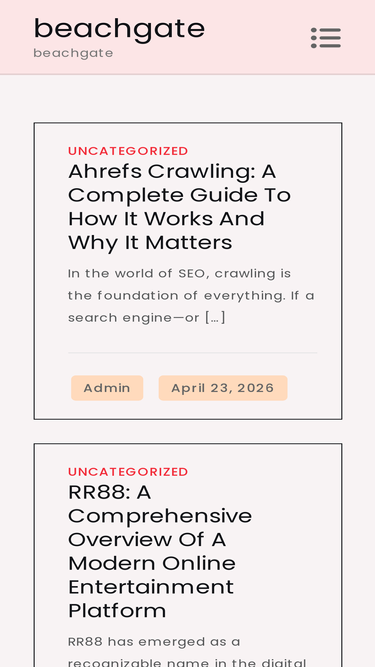Click the large beachgate site title
The width and height of the screenshot is (375, 667).
click(119, 29)
